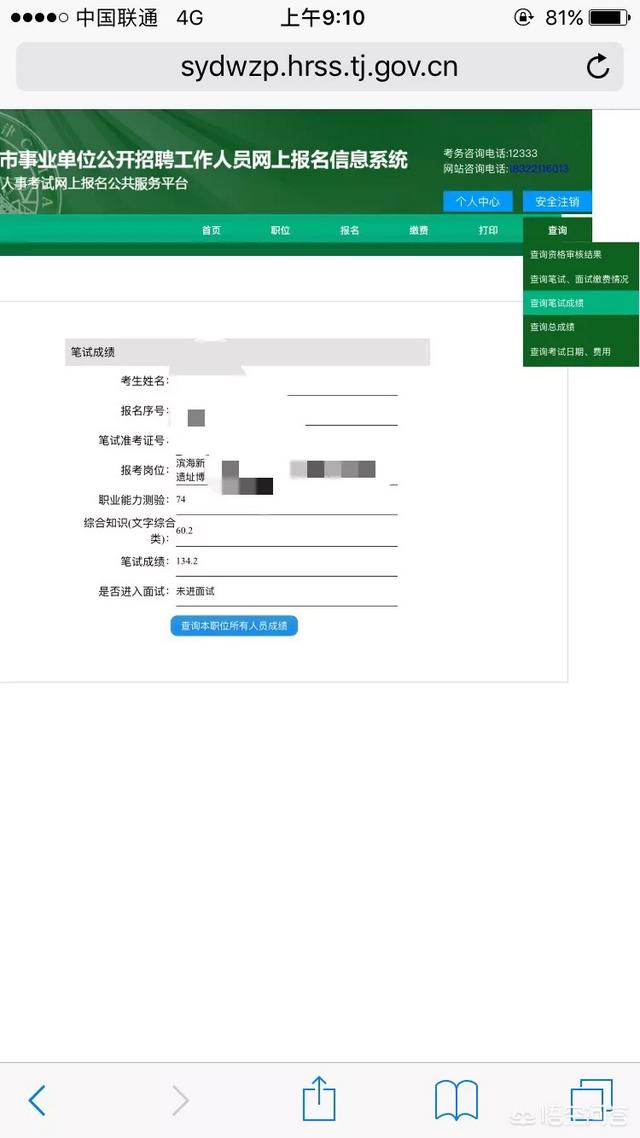Open the 首页 nav item
The image size is (640, 1138).
pyautogui.click(x=211, y=230)
